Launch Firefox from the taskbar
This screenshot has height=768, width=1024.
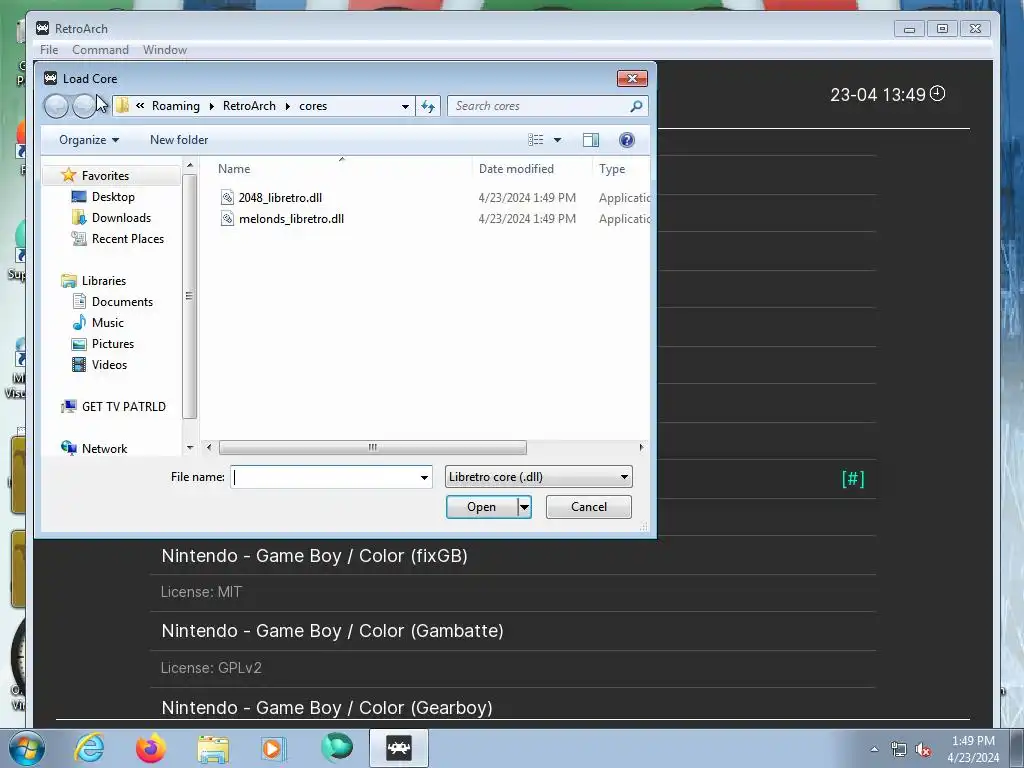pos(150,748)
